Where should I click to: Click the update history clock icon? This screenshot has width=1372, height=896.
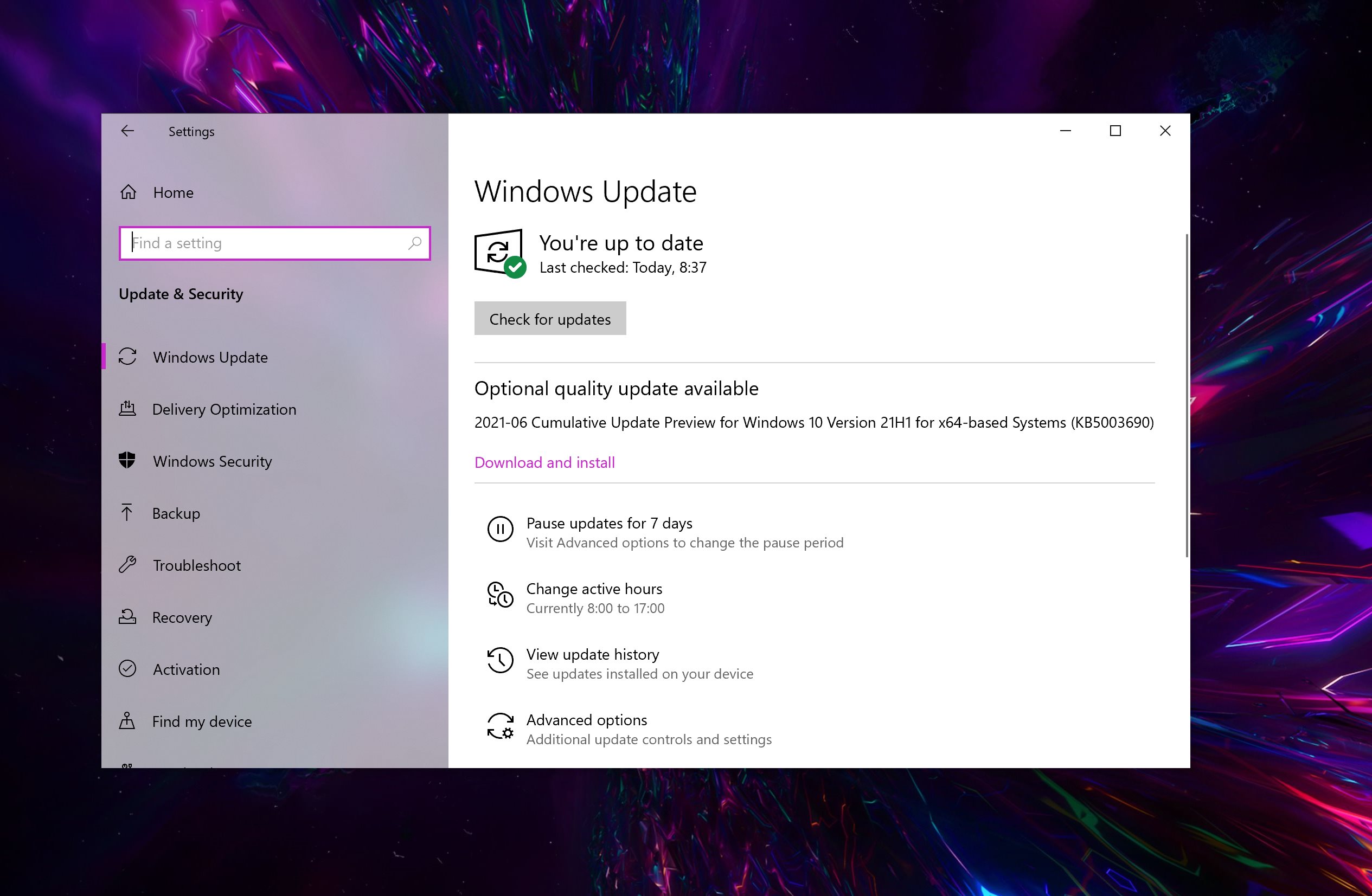pos(500,660)
